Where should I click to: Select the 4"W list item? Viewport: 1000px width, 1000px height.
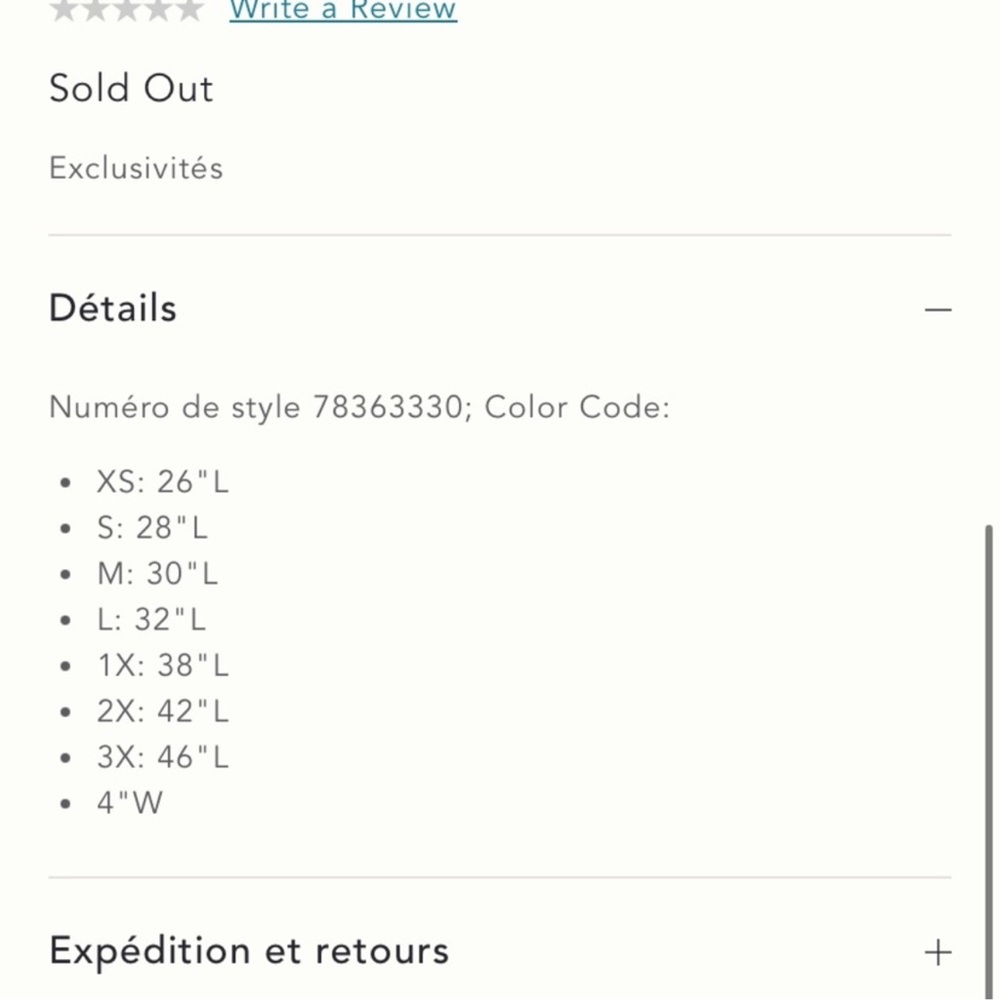click(129, 803)
